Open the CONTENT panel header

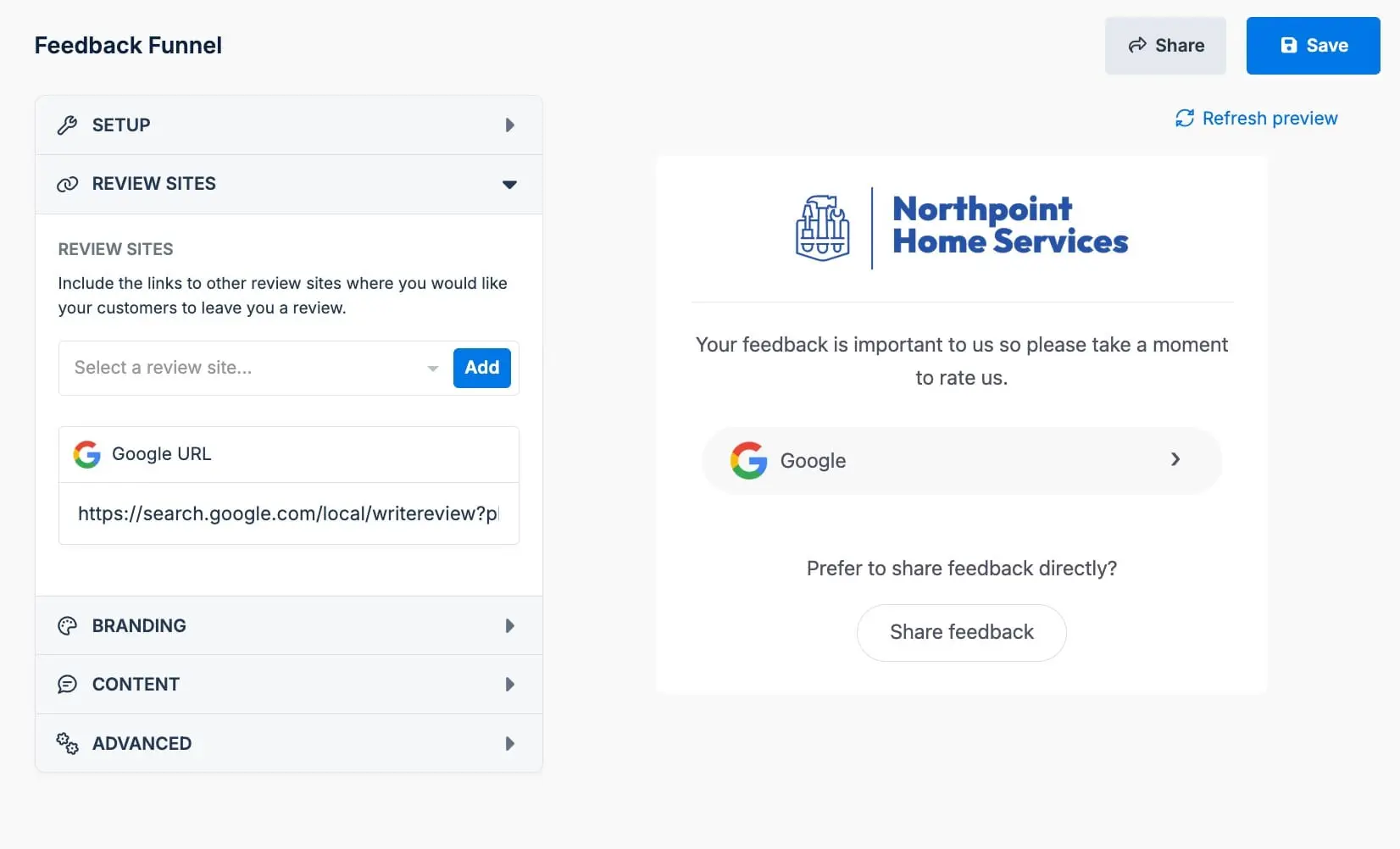pos(289,685)
